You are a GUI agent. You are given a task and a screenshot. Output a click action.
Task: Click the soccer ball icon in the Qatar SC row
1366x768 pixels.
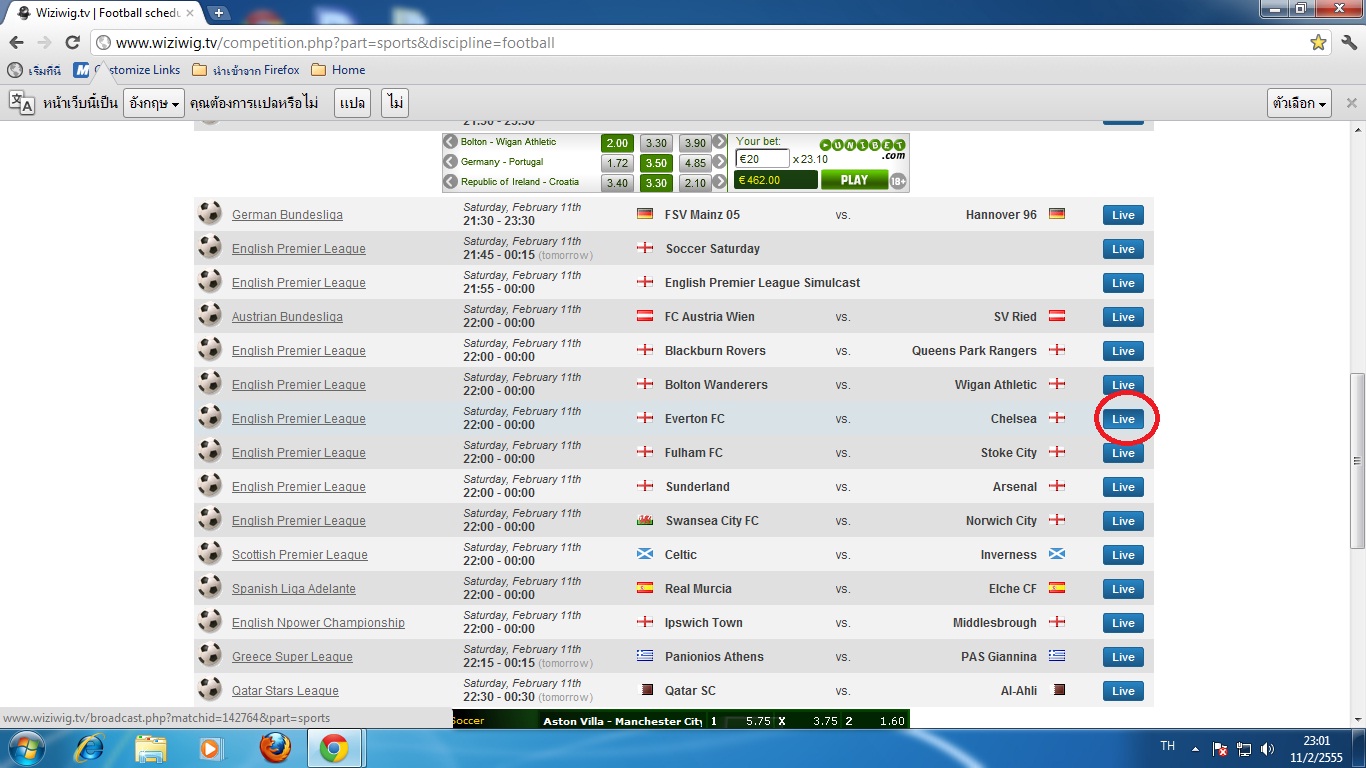click(210, 690)
